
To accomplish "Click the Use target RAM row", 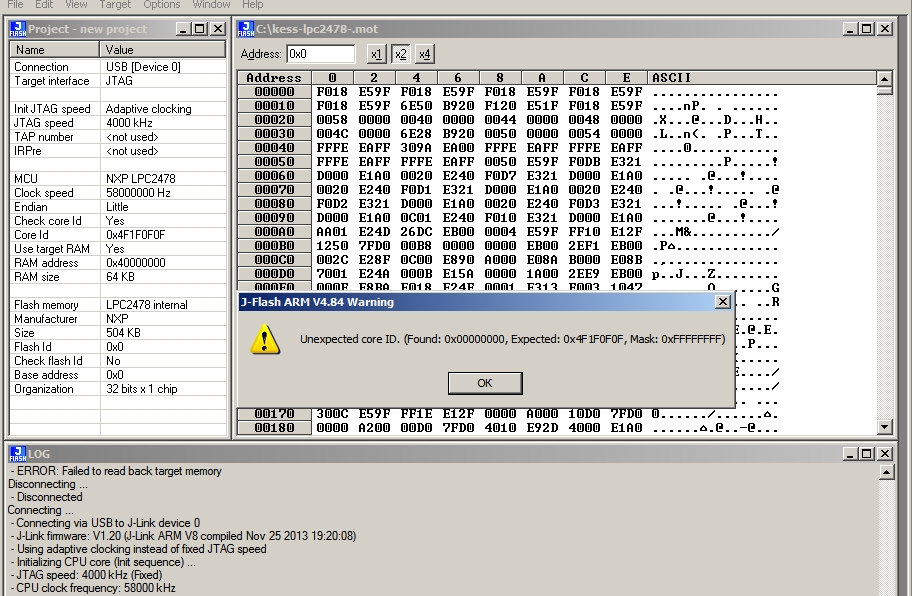I will (x=118, y=249).
